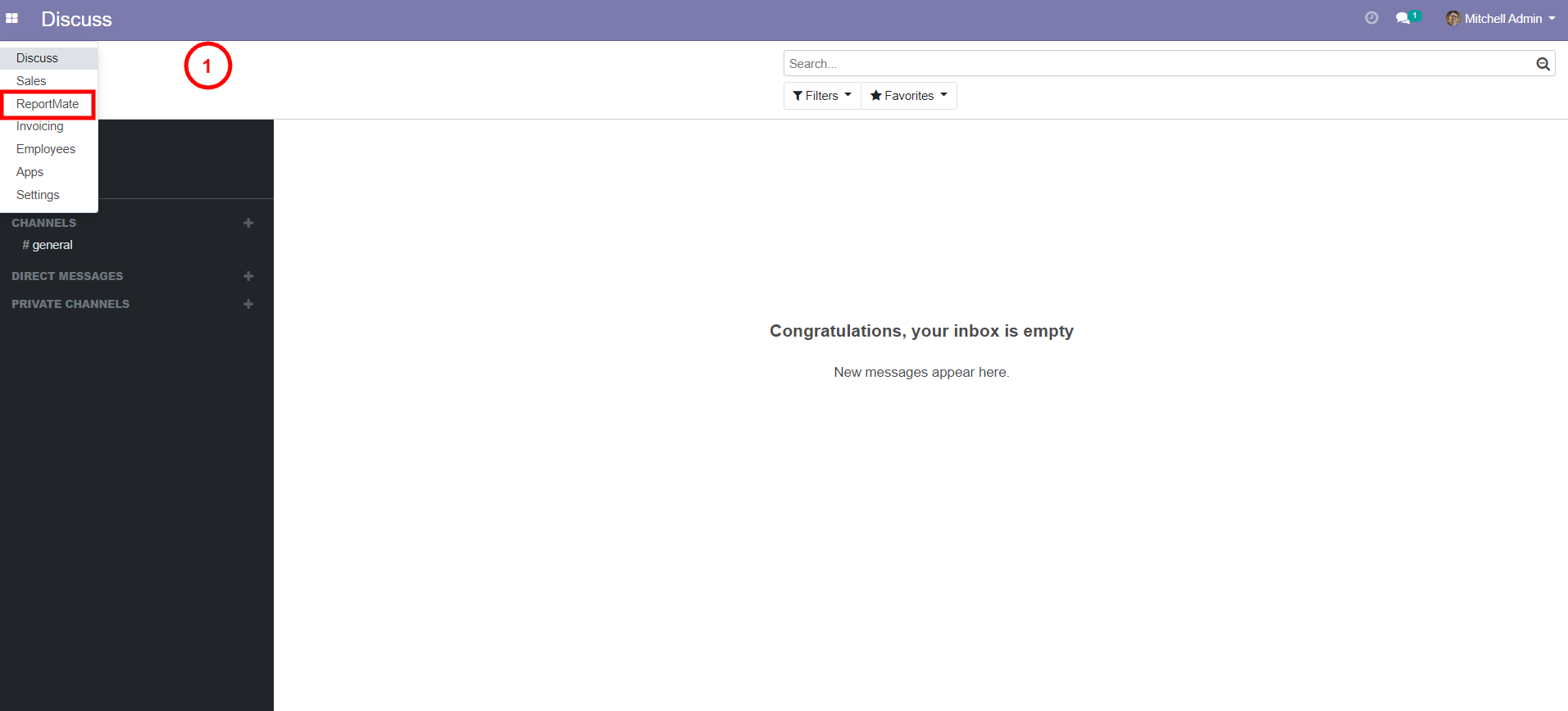Open the conversations chat bubble icon
The height and width of the screenshot is (711, 1568).
coord(1403,18)
